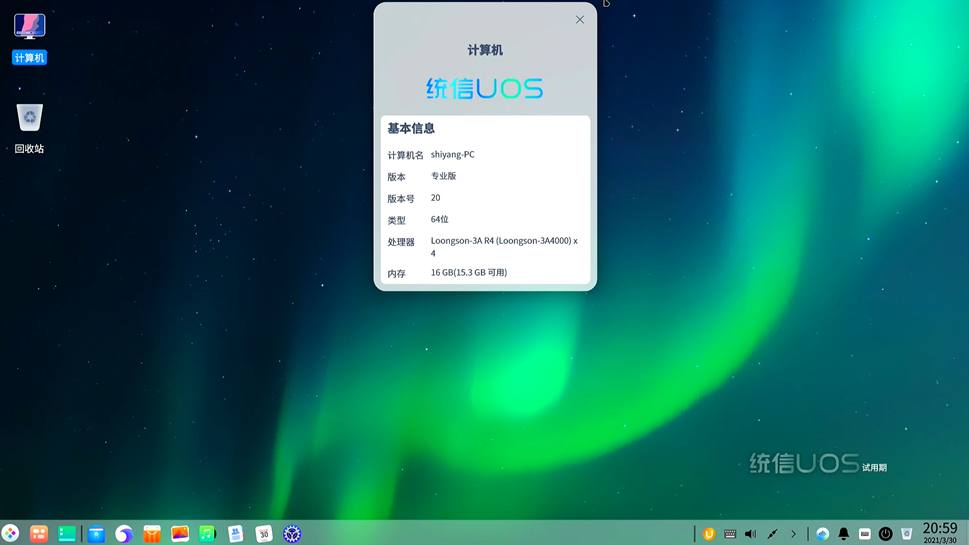Close the computer info dialog

click(x=580, y=19)
